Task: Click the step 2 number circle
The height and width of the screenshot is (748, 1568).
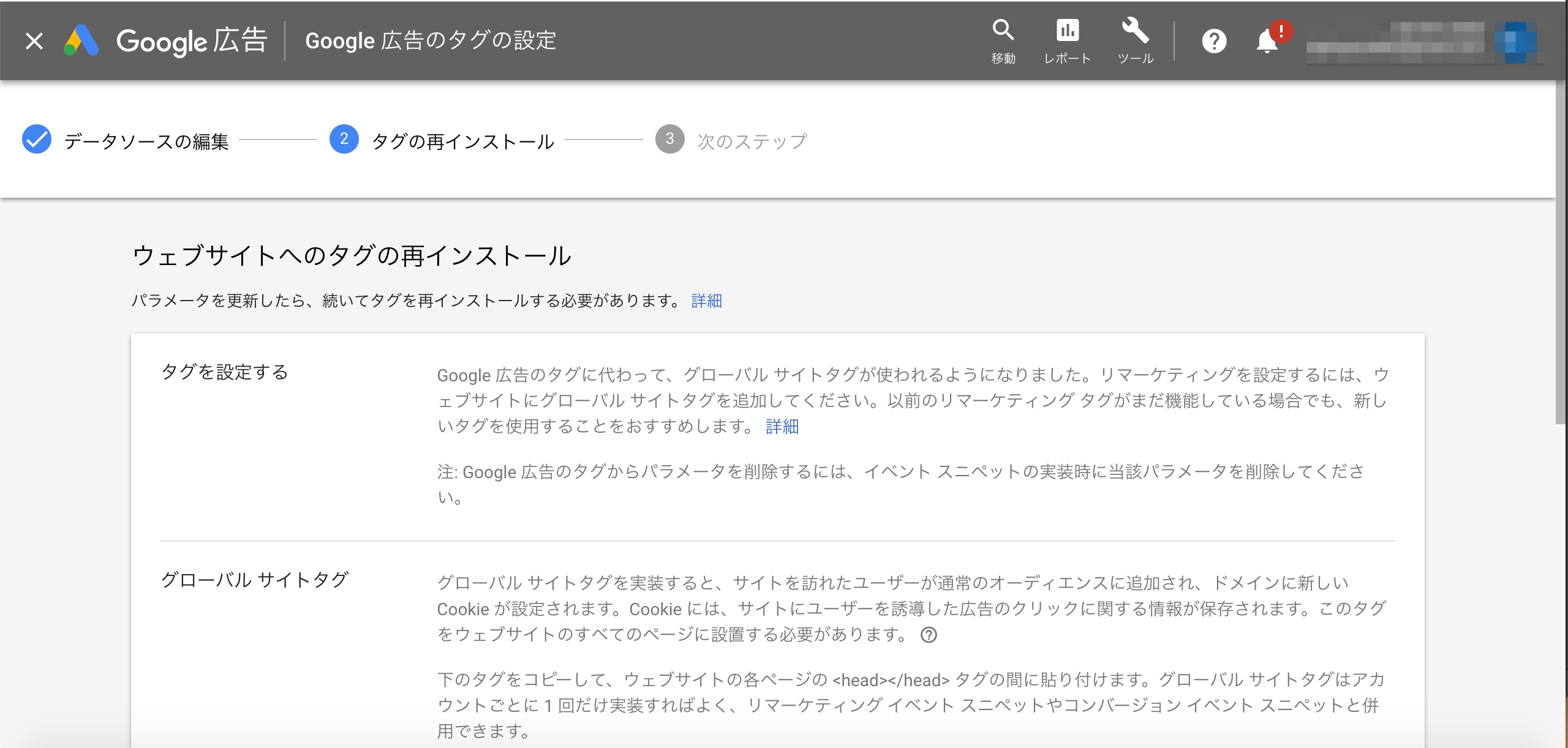Action: (344, 140)
